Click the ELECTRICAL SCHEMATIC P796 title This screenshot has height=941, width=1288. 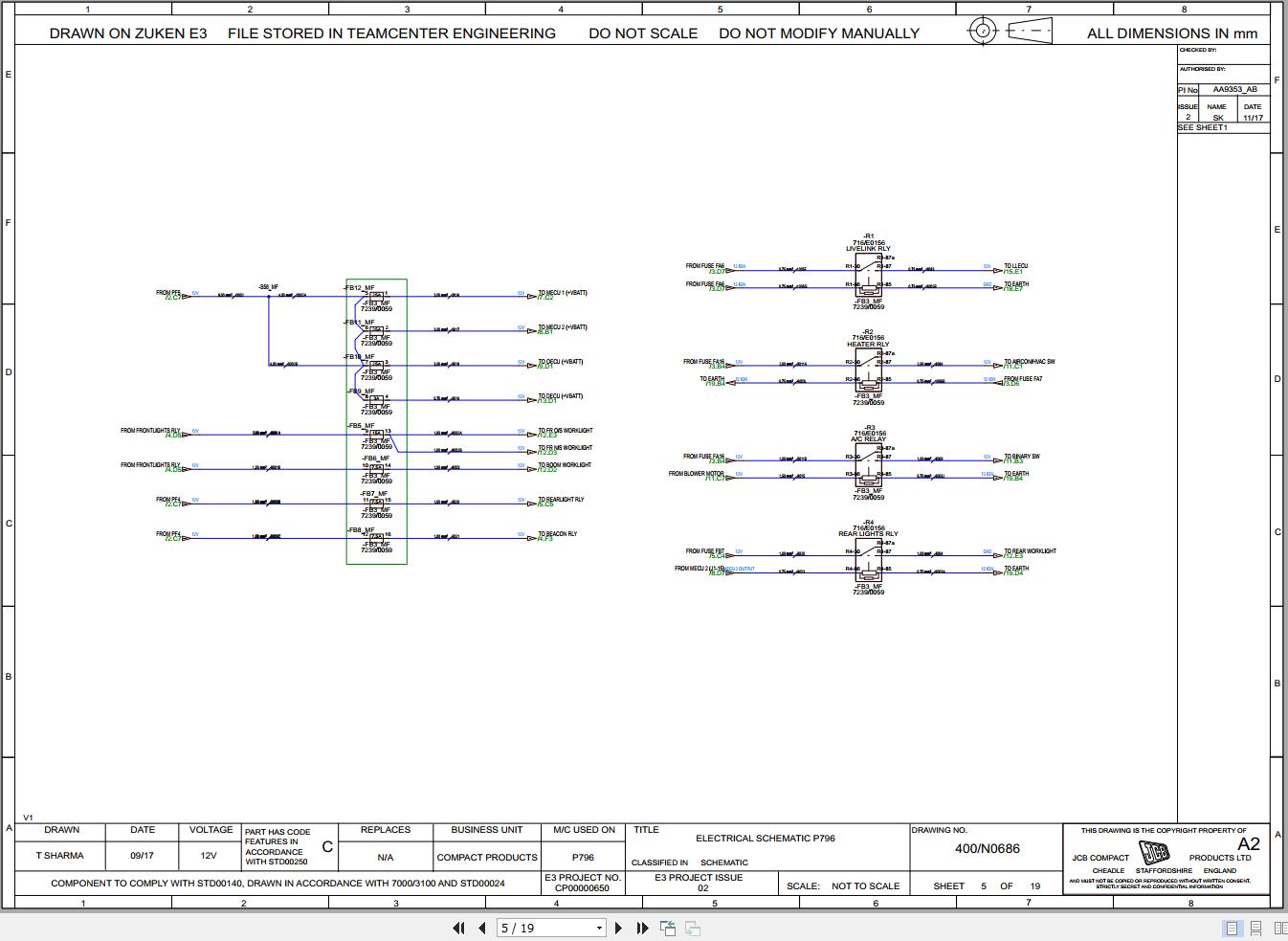(x=766, y=838)
